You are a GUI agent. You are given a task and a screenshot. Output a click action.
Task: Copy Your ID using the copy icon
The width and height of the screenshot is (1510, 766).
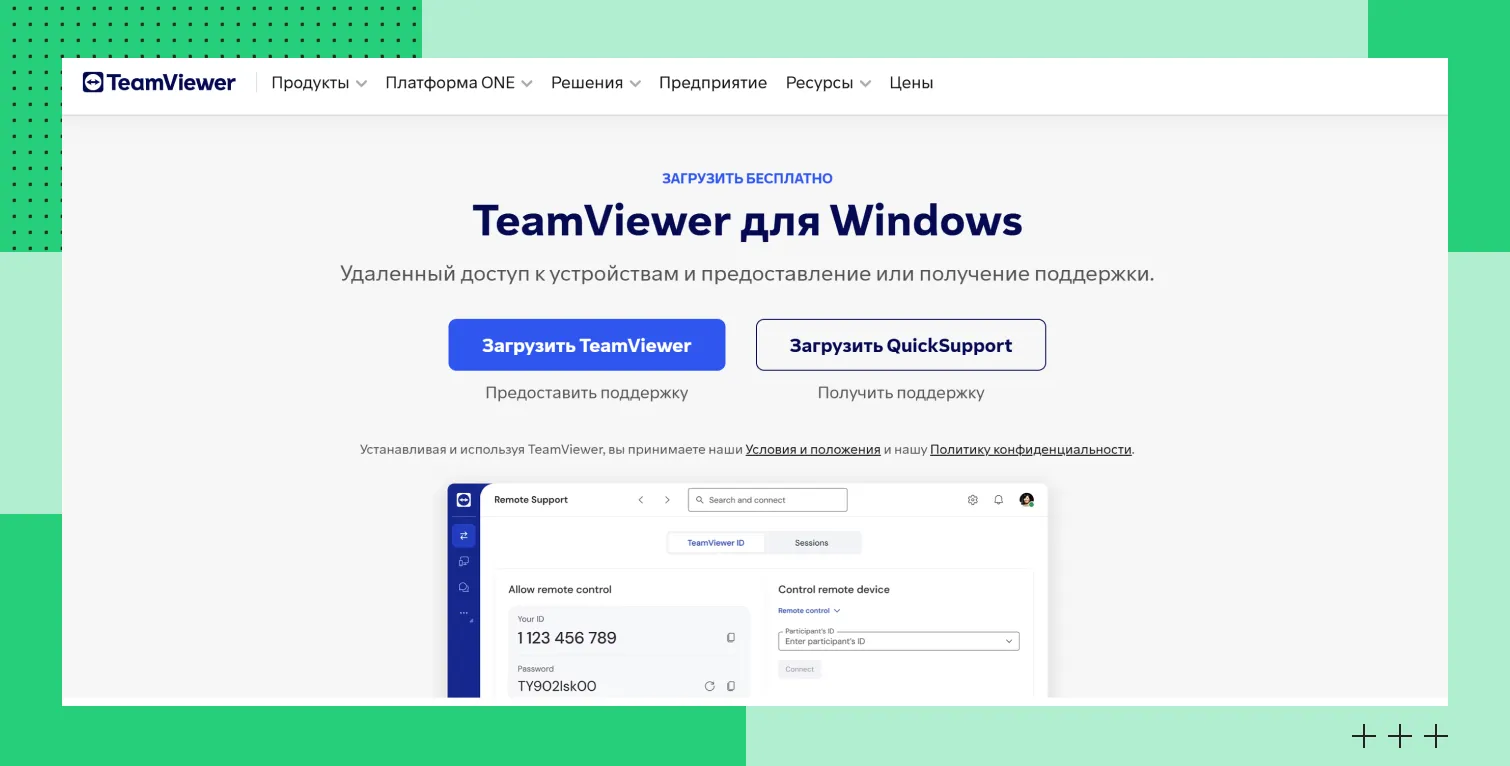(x=730, y=638)
